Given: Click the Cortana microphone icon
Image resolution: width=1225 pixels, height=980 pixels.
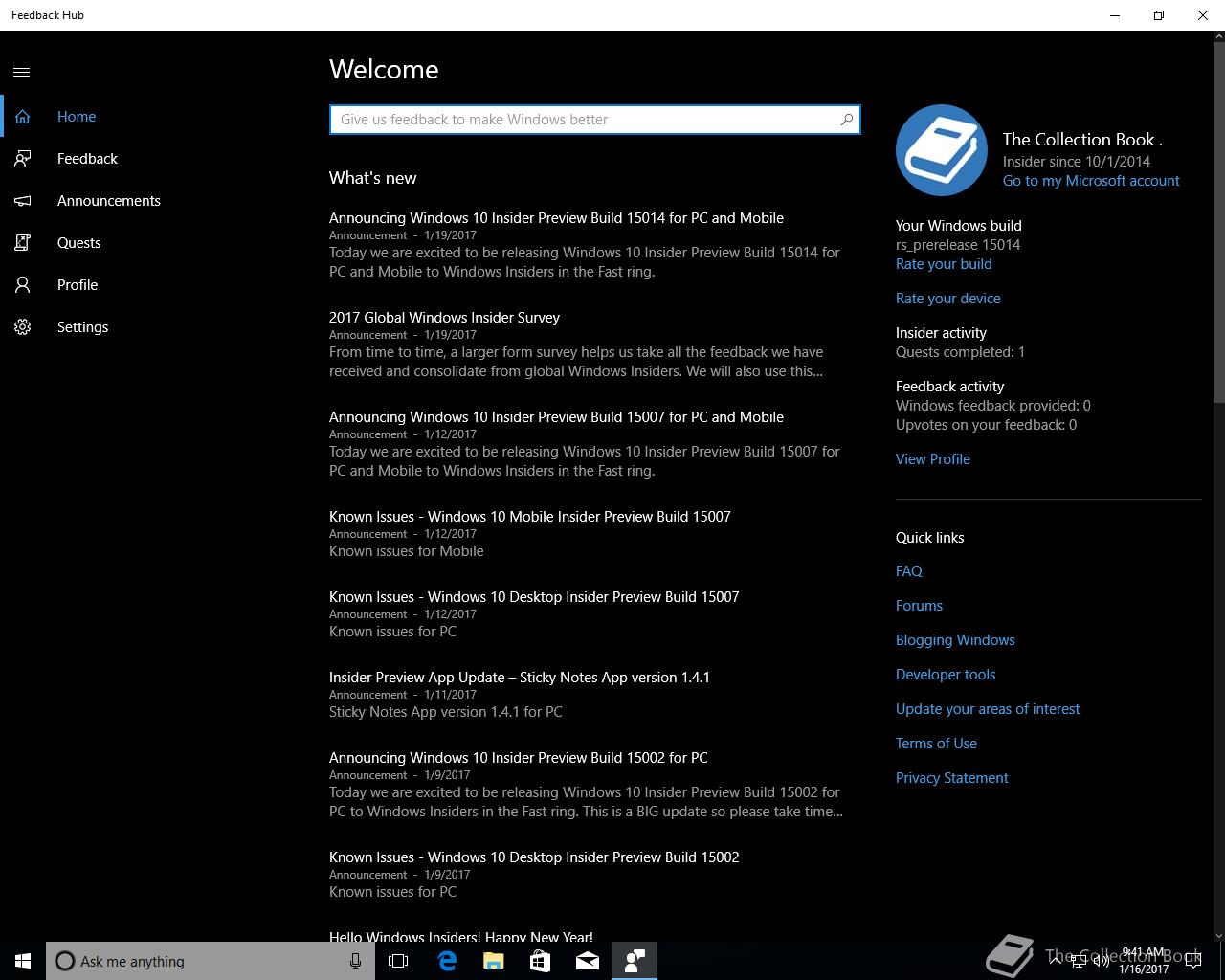Looking at the screenshot, I should [355, 961].
